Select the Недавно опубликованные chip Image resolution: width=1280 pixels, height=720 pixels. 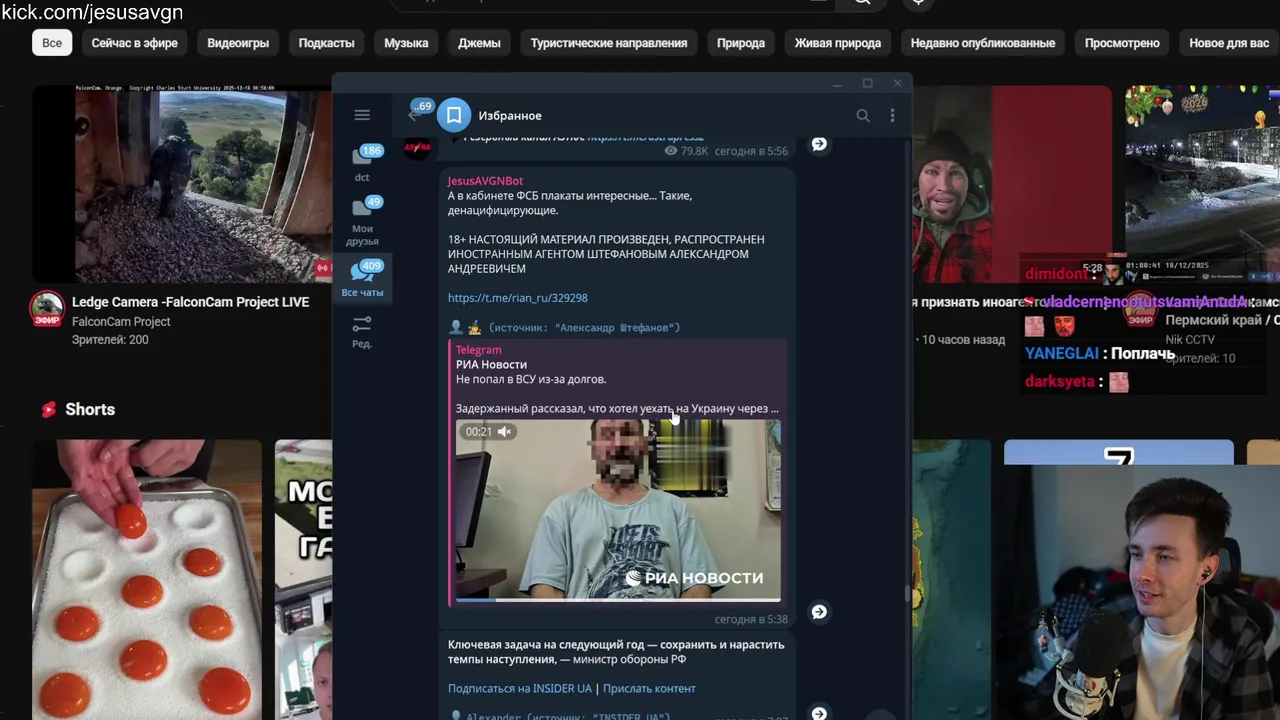click(983, 43)
